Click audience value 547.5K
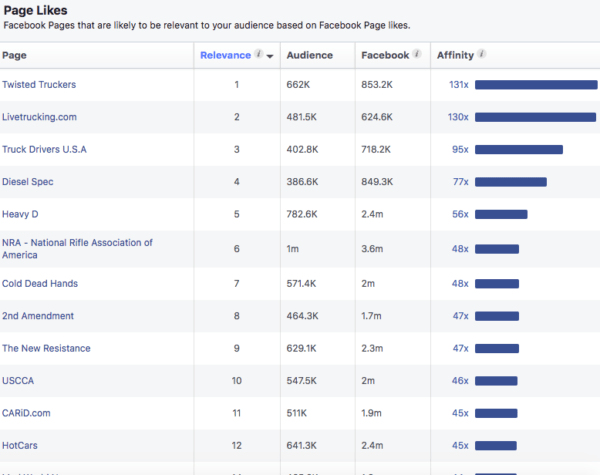 [302, 381]
